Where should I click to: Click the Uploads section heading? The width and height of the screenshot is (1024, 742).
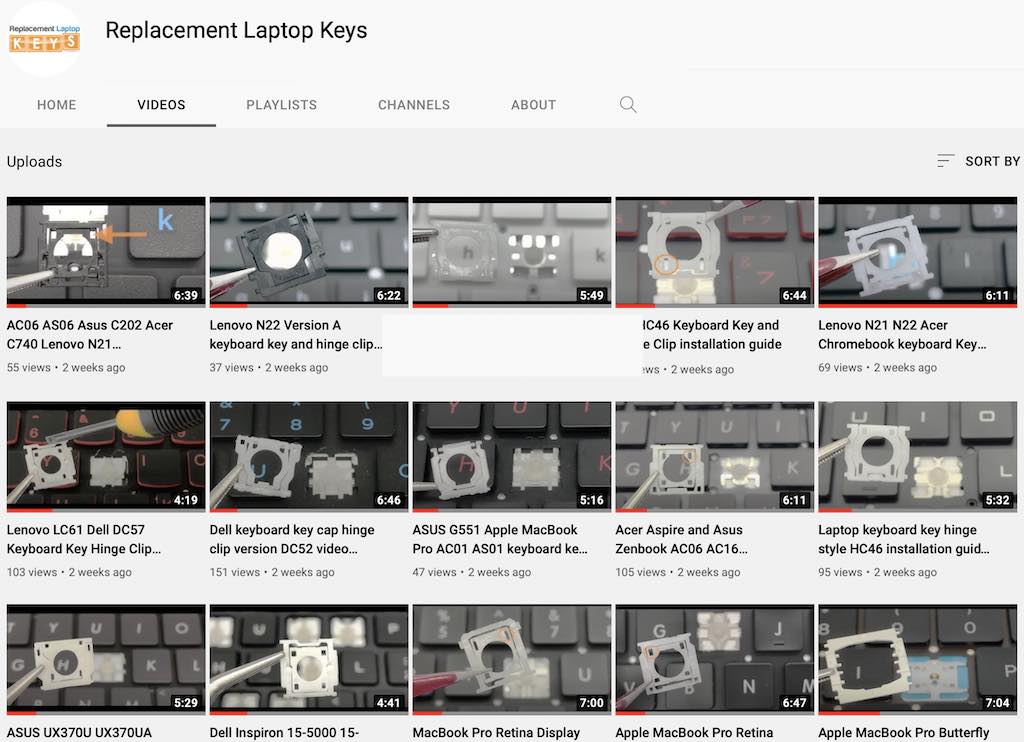click(x=35, y=162)
